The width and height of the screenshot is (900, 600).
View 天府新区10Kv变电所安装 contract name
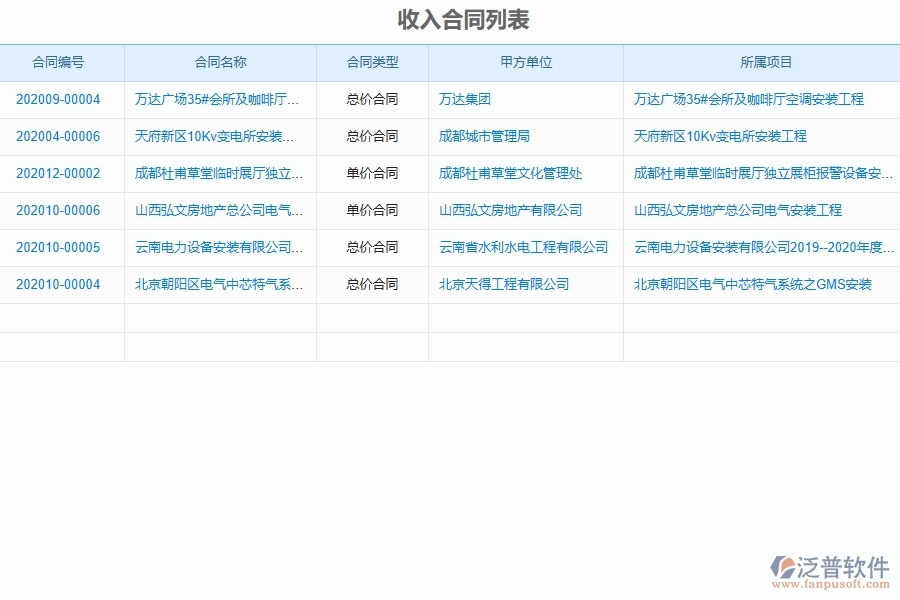(215, 136)
